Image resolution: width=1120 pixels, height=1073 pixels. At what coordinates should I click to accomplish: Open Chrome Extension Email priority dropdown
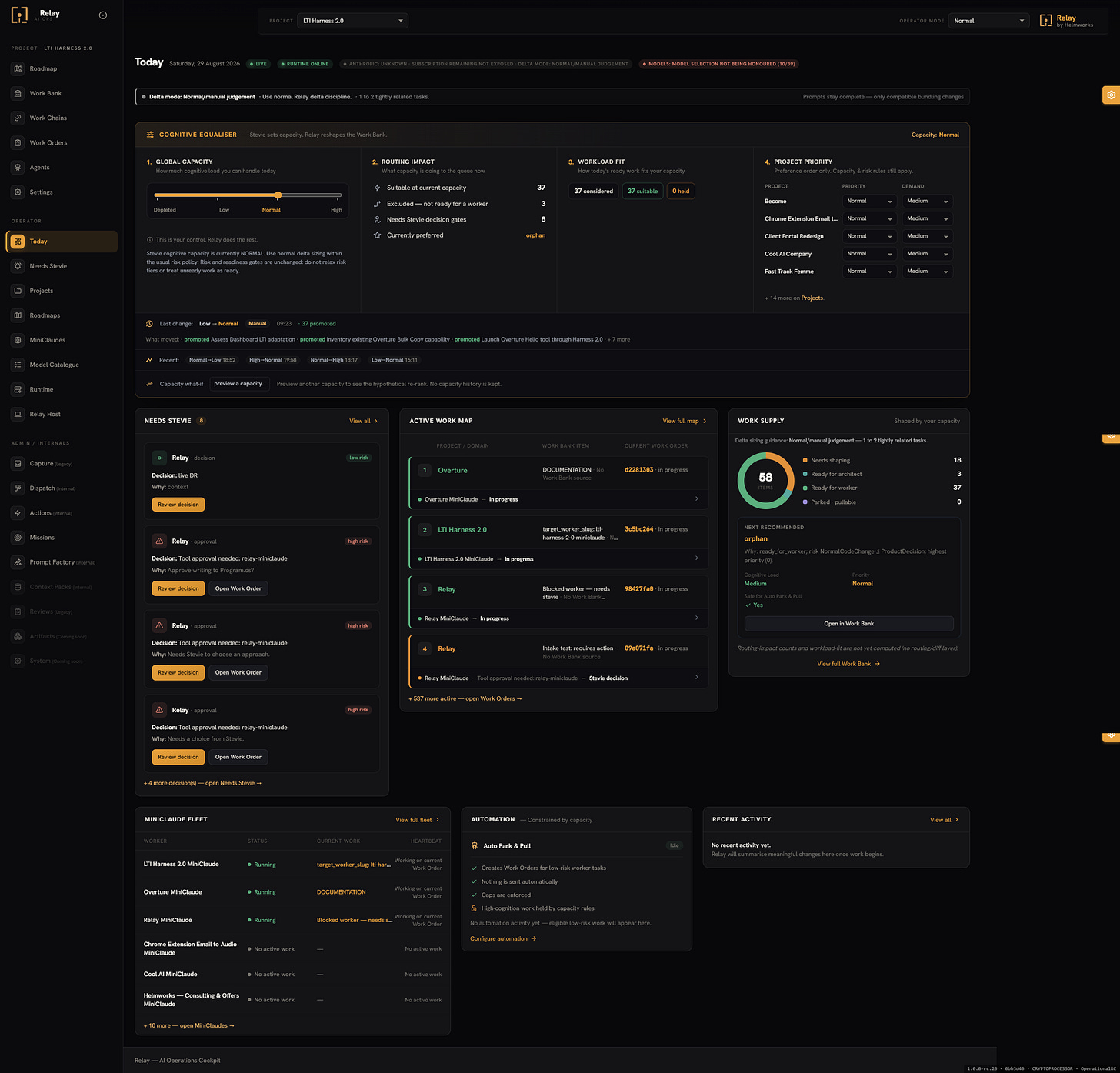(x=869, y=218)
